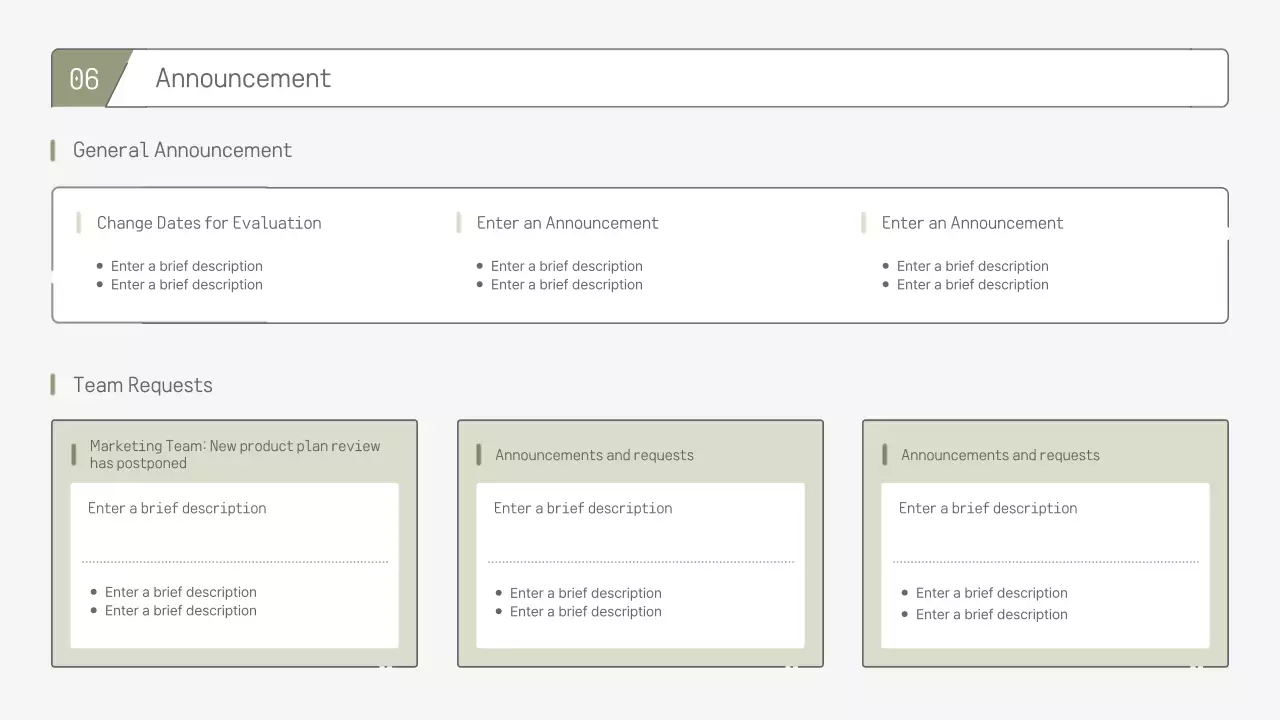
Task: Click a bullet in the rightmost Team Requests card
Action: [x=903, y=592]
